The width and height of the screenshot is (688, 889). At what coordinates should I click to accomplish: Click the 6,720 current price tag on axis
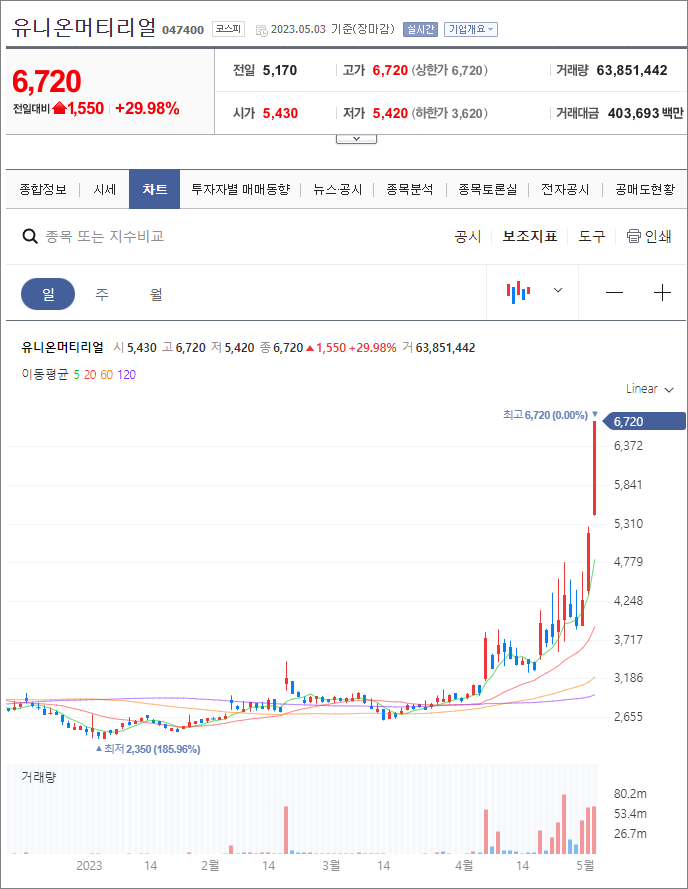pyautogui.click(x=643, y=422)
